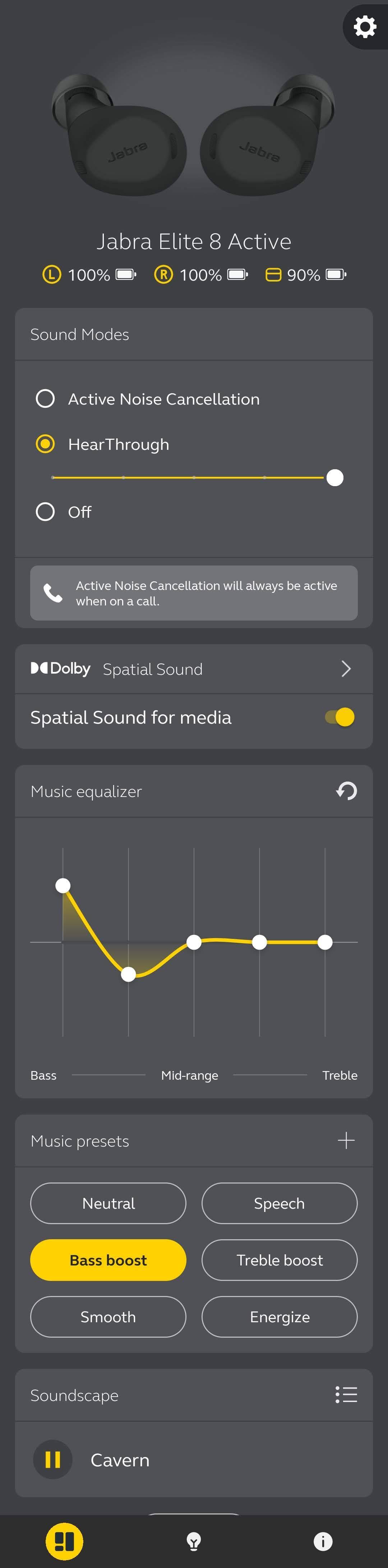Open the info tab
Viewport: 388px width, 1568px height.
coord(323,1541)
